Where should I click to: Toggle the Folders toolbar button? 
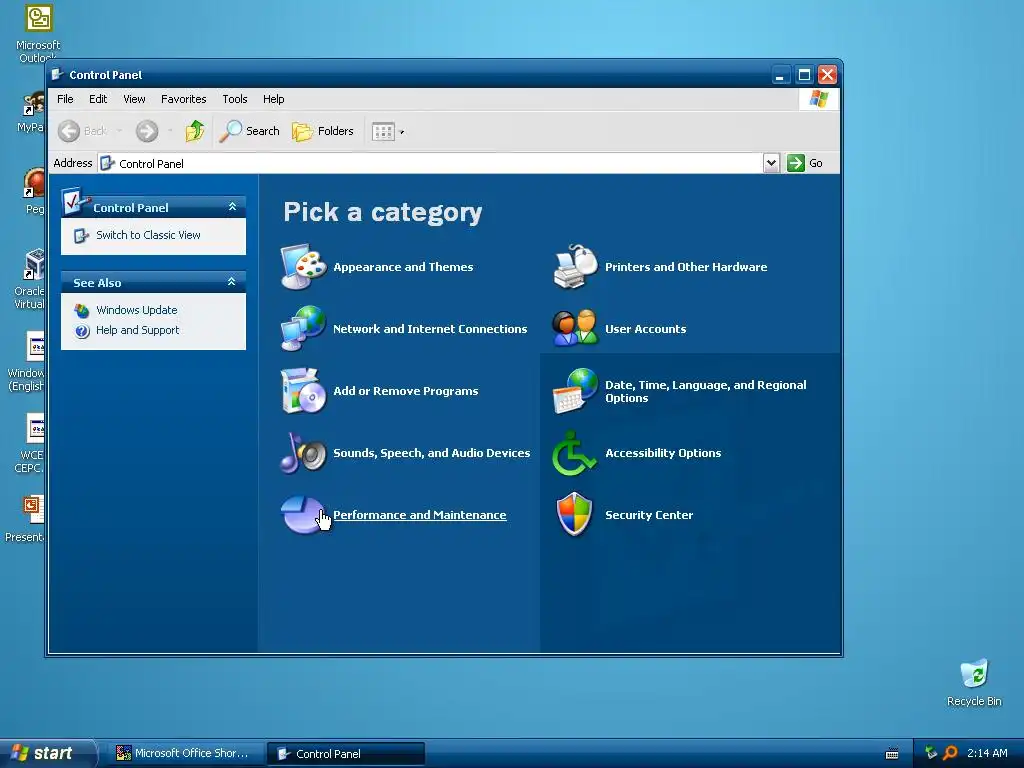(323, 131)
